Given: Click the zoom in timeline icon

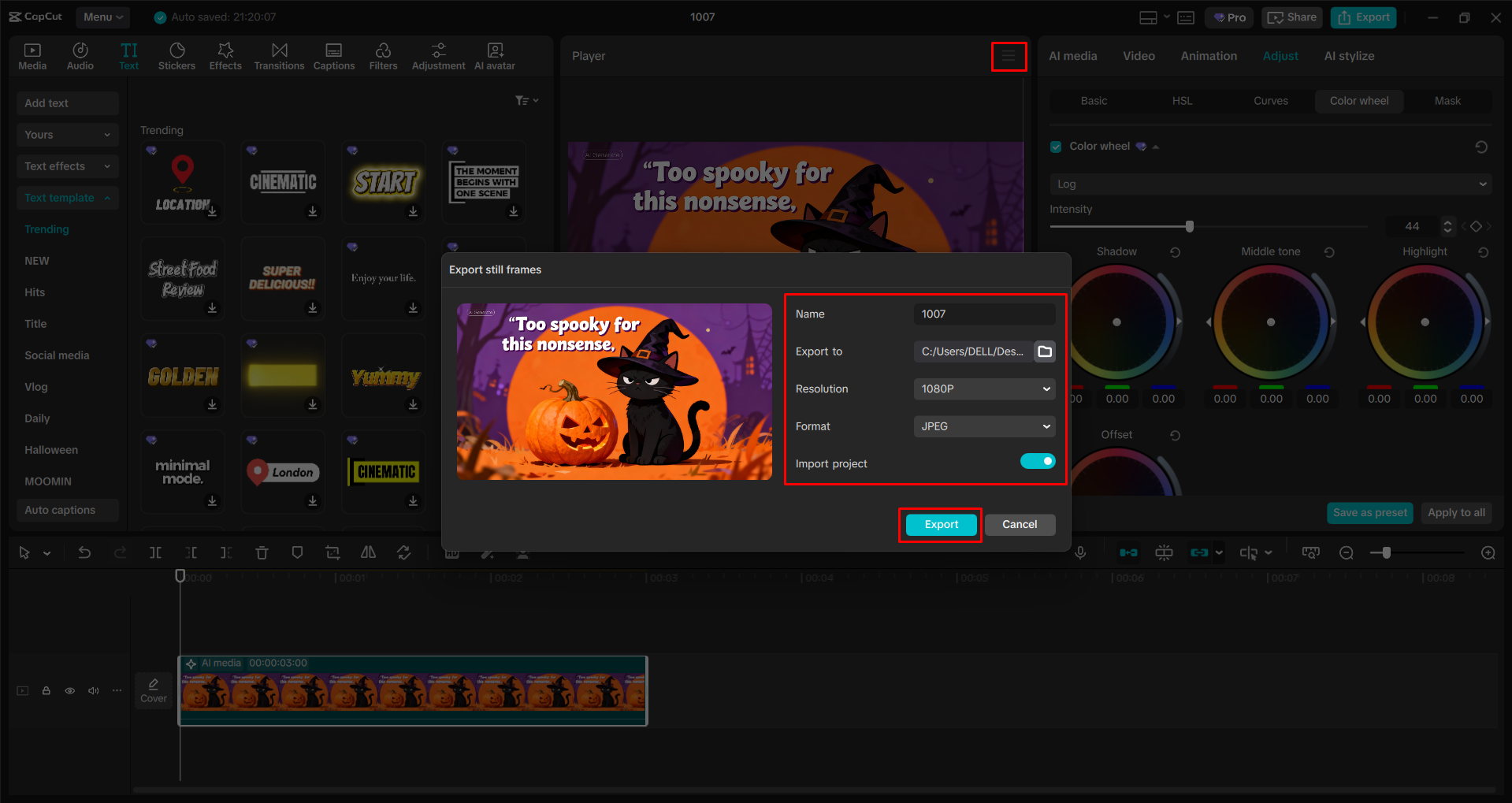Looking at the screenshot, I should [x=1488, y=553].
